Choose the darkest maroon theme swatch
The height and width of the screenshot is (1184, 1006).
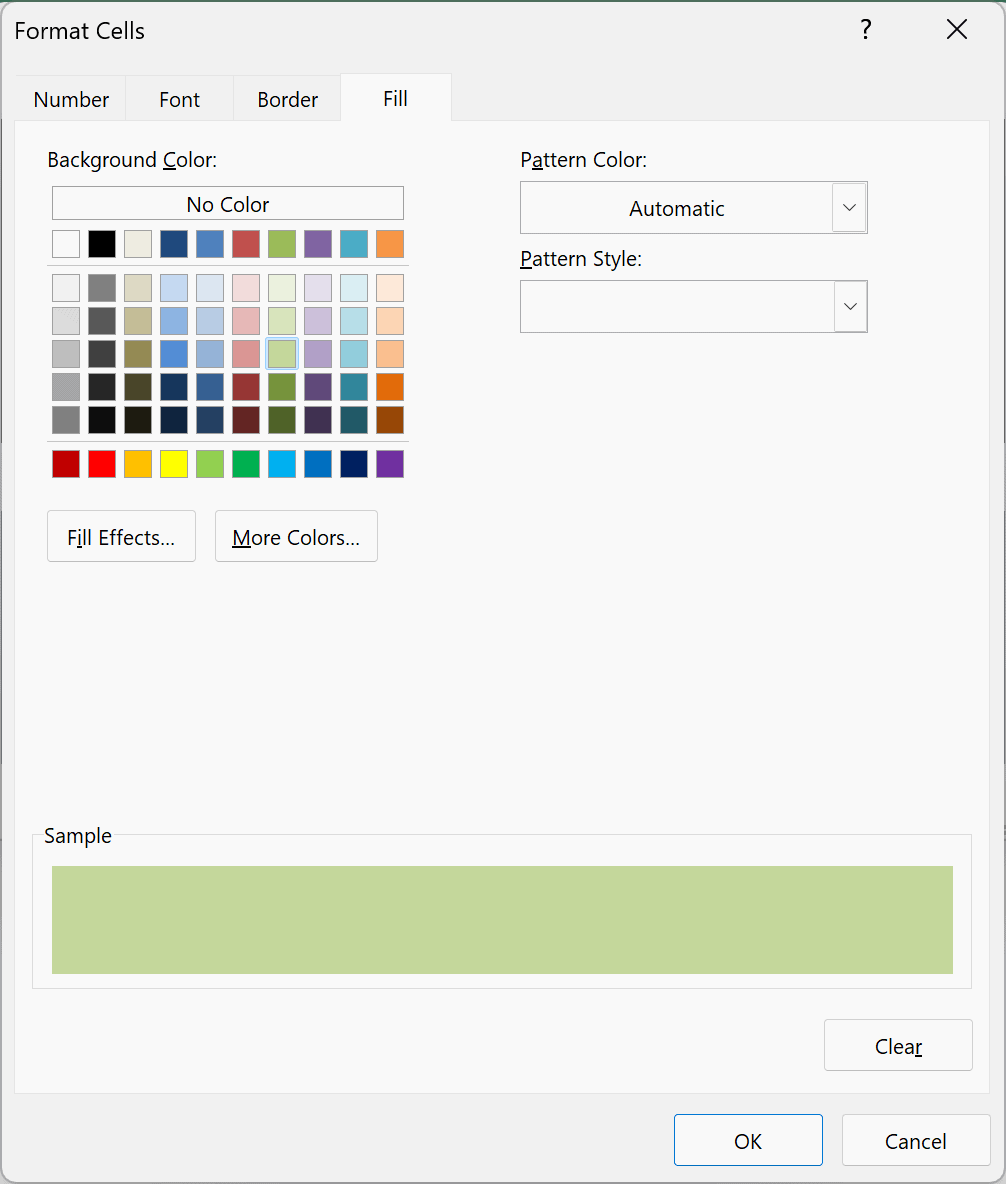[246, 420]
